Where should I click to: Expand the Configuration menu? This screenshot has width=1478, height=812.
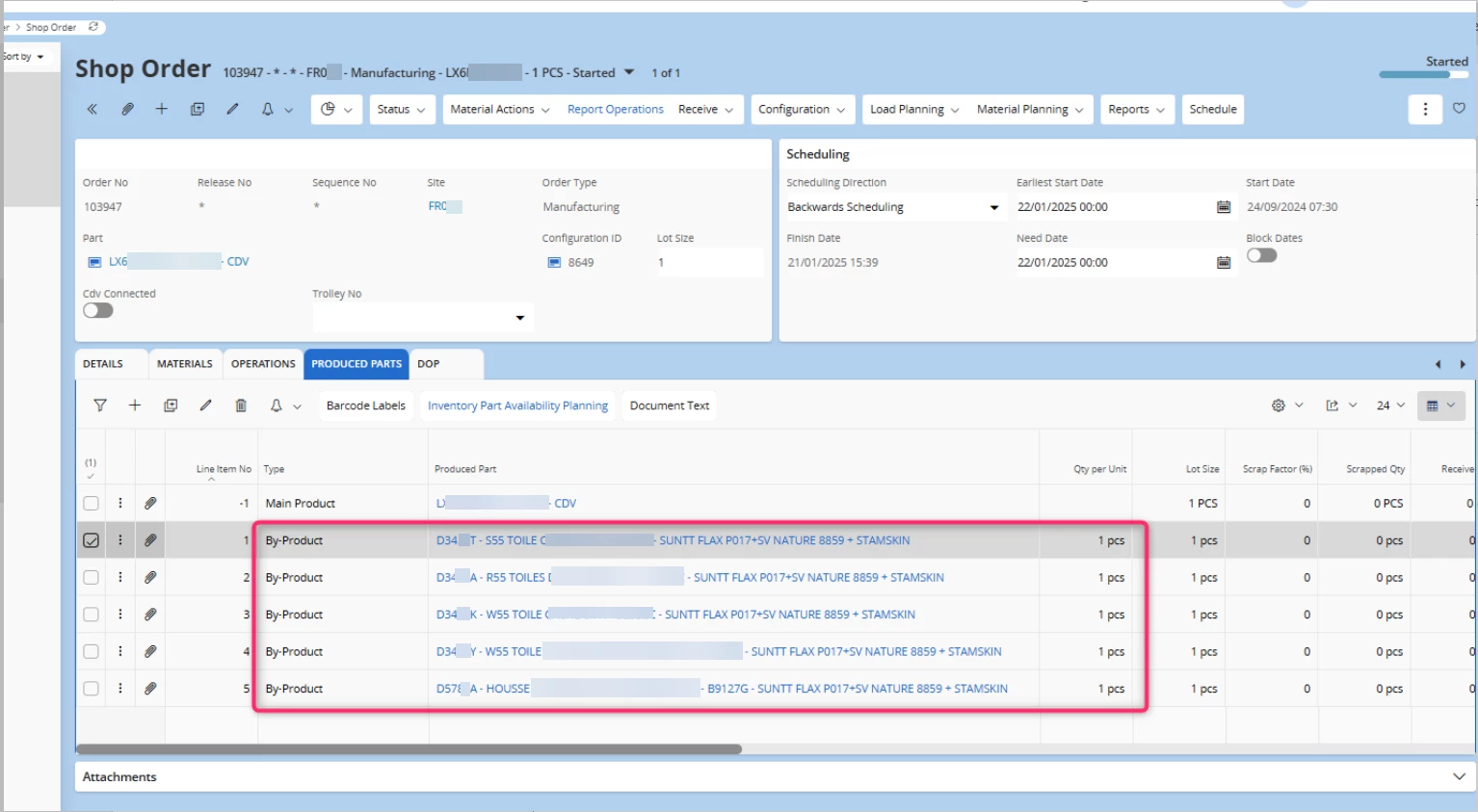802,110
